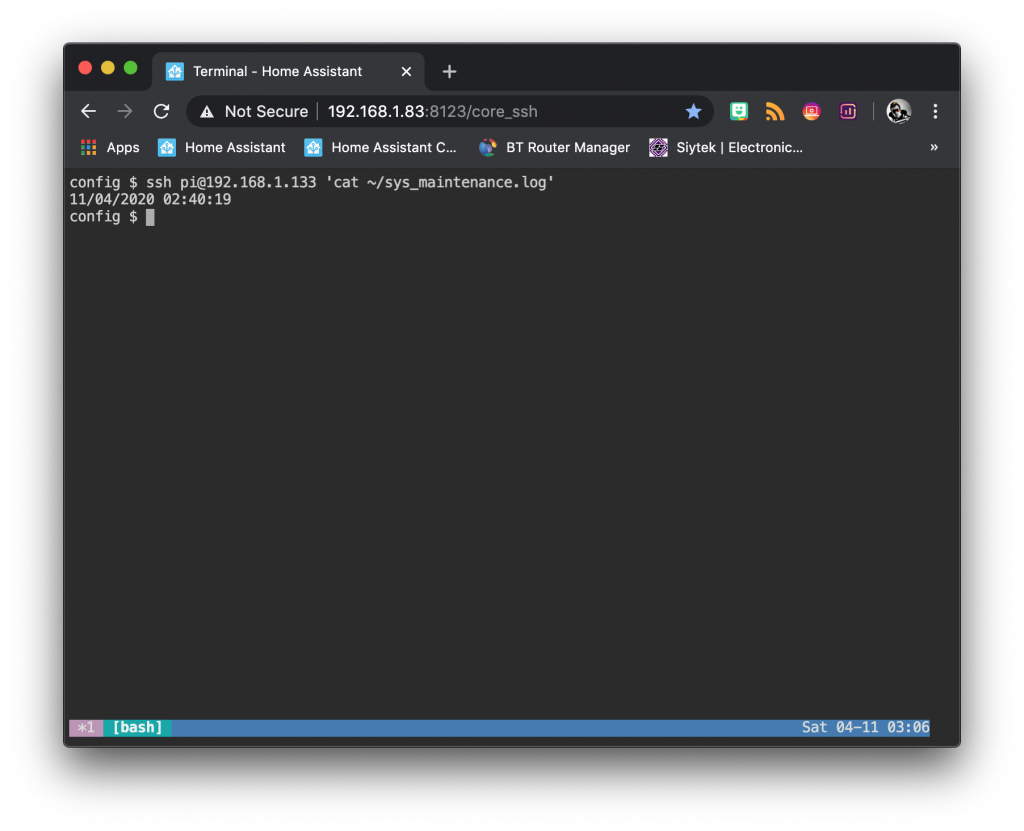The width and height of the screenshot is (1024, 831).
Task: Reload the Home Assistant terminal page
Action: pyautogui.click(x=161, y=111)
